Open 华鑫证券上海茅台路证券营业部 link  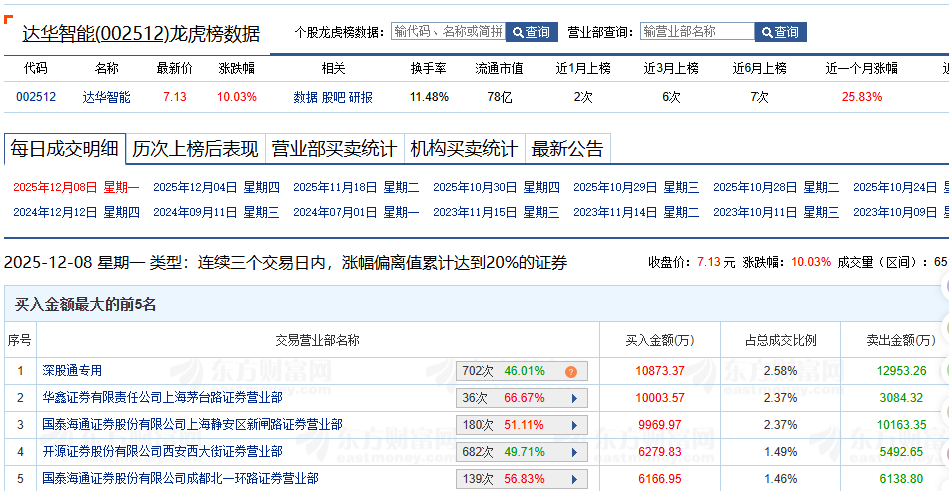pos(162,398)
